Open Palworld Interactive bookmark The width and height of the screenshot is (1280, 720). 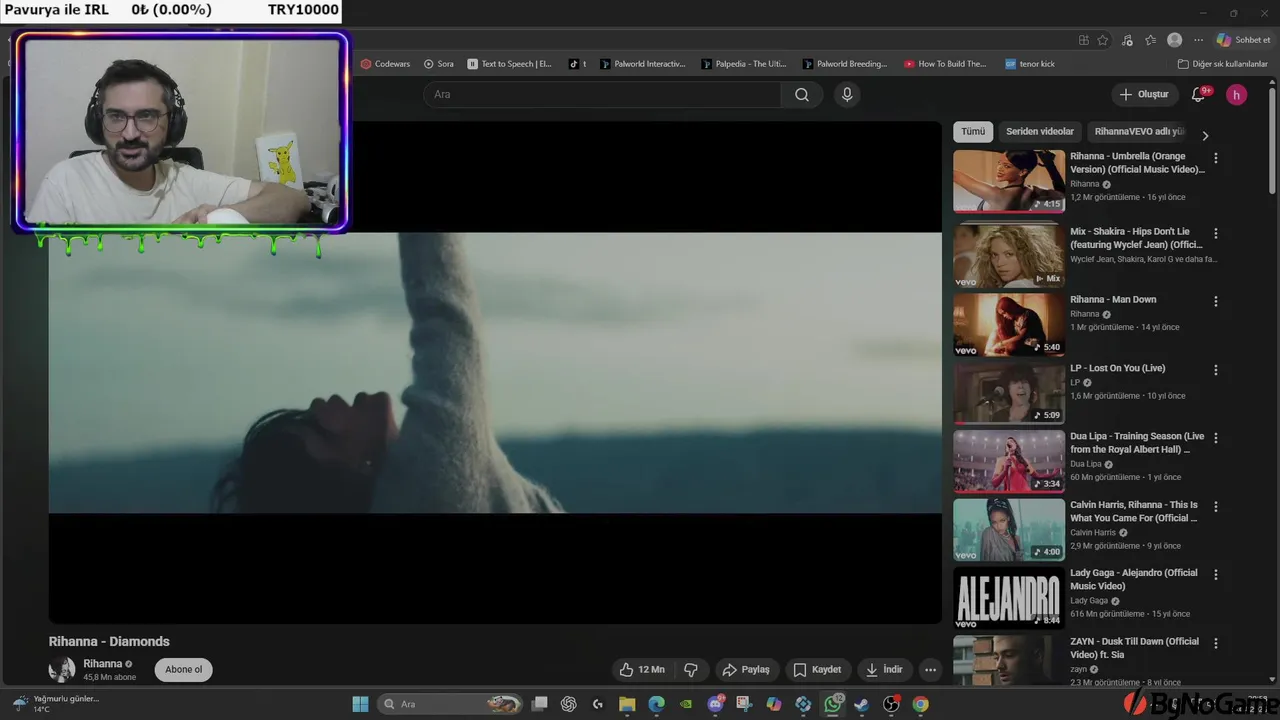pyautogui.click(x=643, y=64)
